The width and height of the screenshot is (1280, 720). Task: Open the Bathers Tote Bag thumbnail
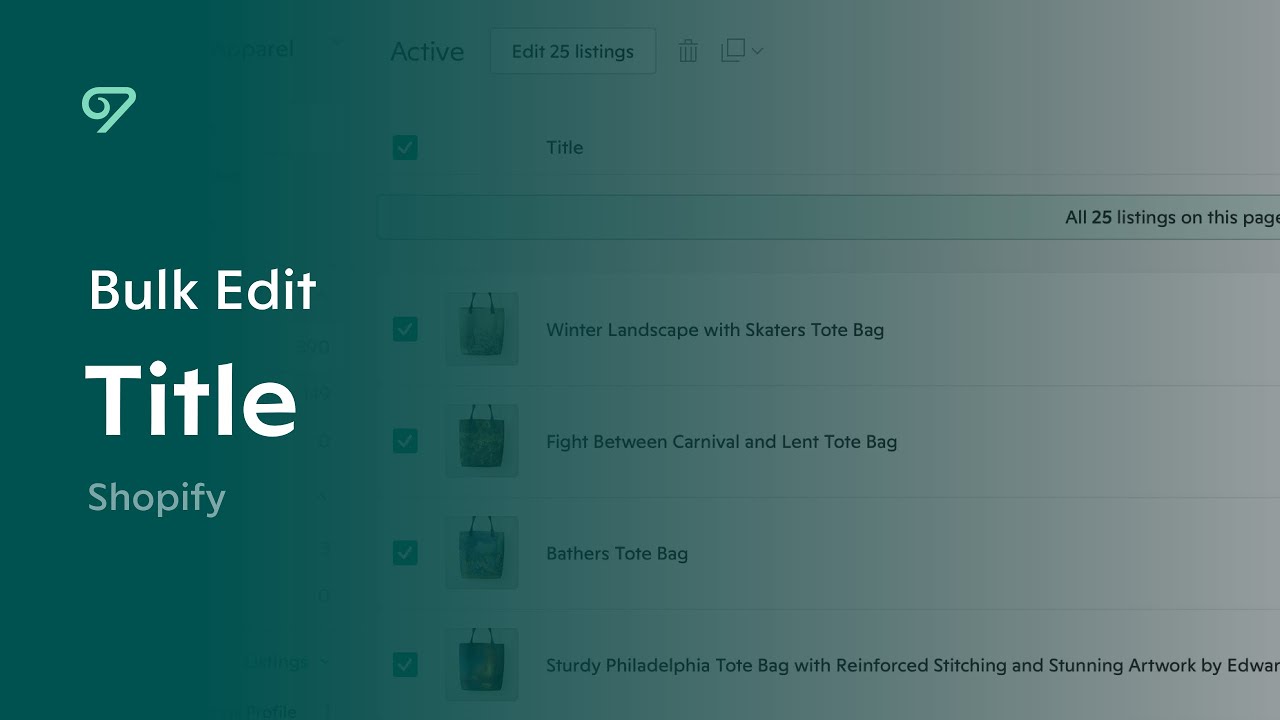482,553
